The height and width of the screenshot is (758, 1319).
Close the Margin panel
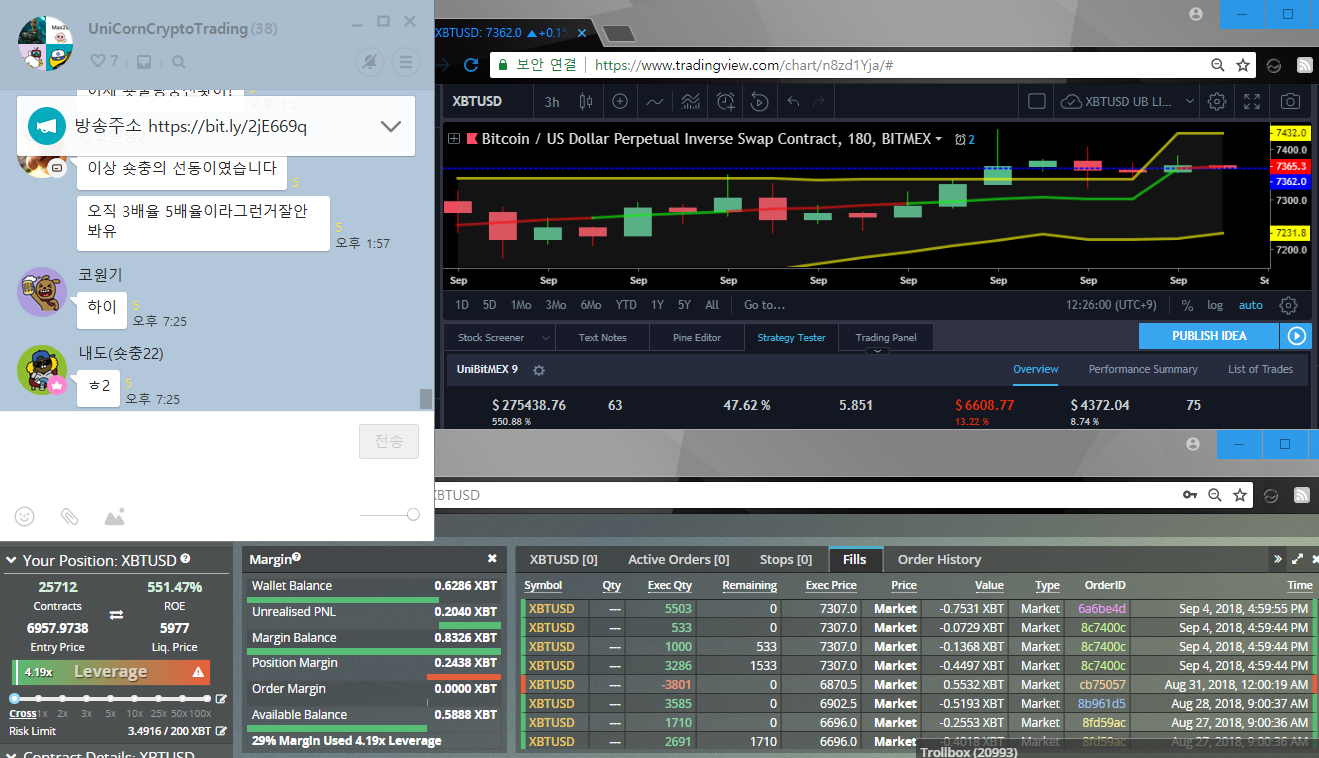pos(492,559)
